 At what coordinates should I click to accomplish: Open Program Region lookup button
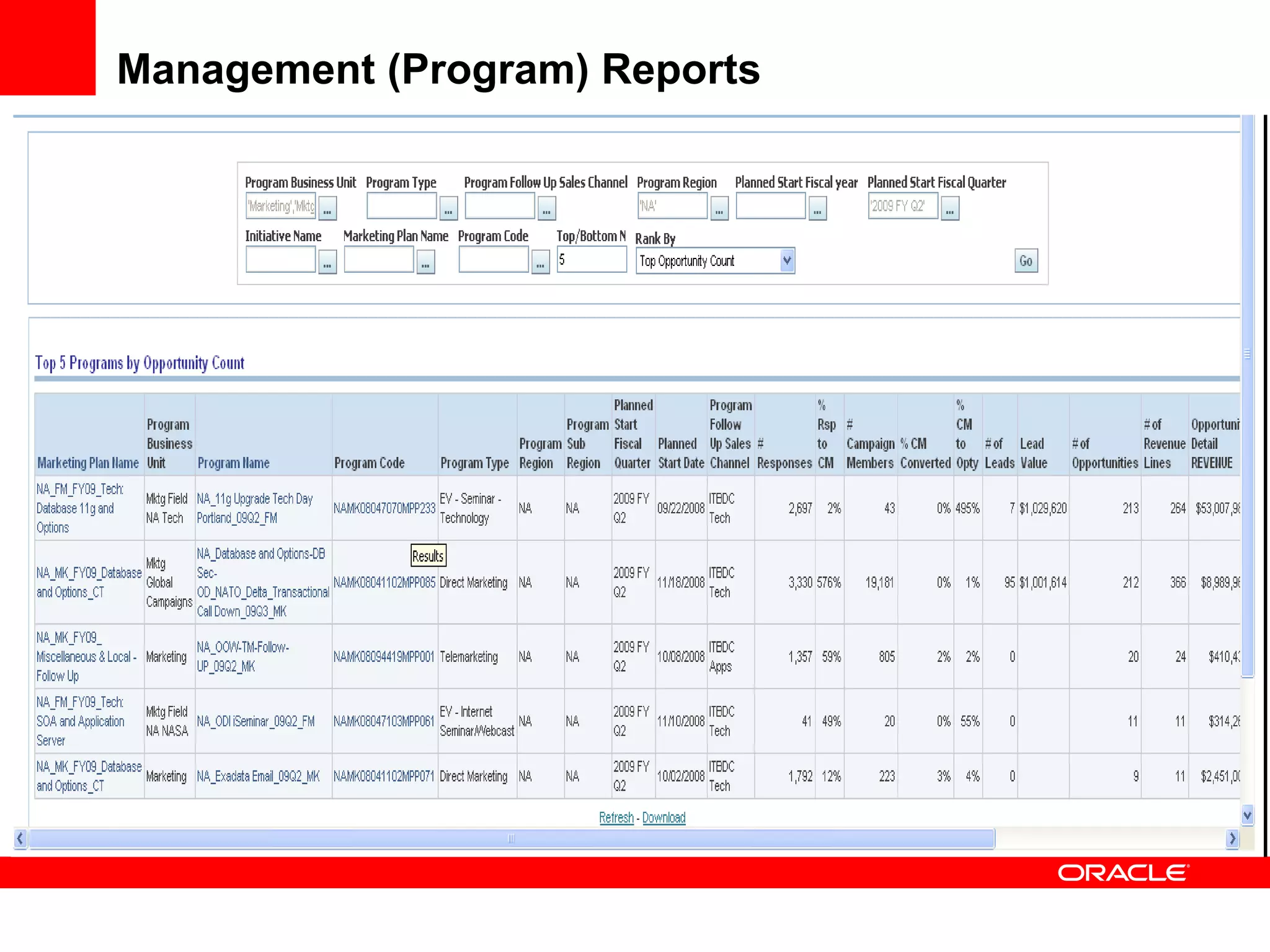[719, 208]
